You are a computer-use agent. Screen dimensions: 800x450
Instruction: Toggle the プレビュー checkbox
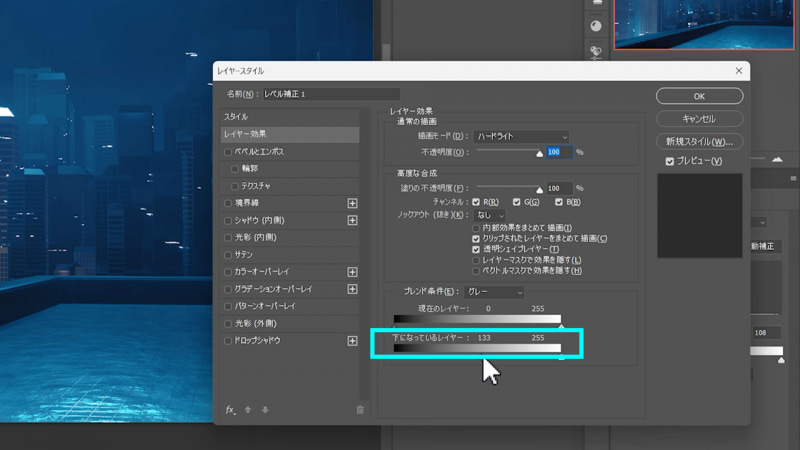(x=670, y=161)
